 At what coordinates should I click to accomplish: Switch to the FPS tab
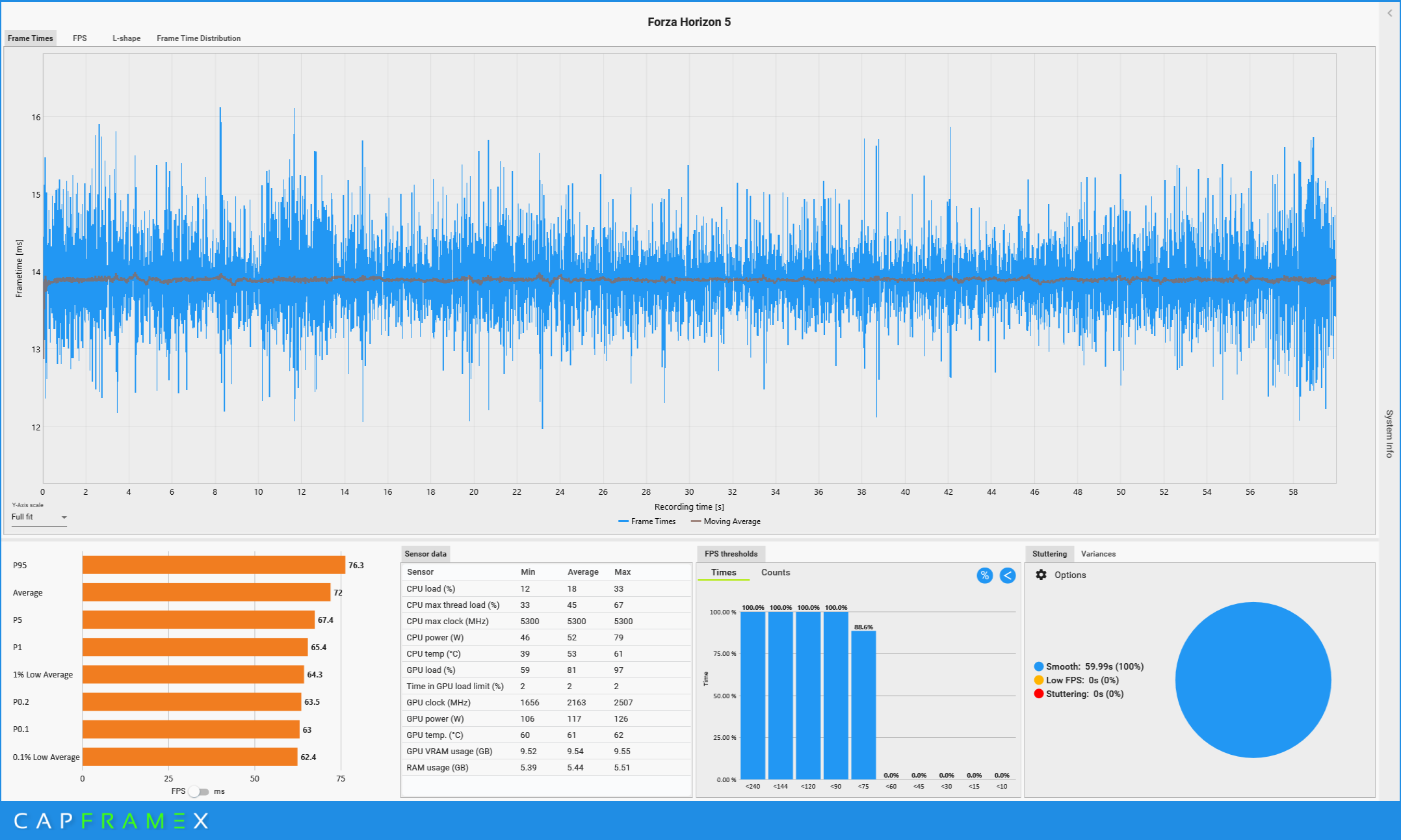pyautogui.click(x=79, y=38)
